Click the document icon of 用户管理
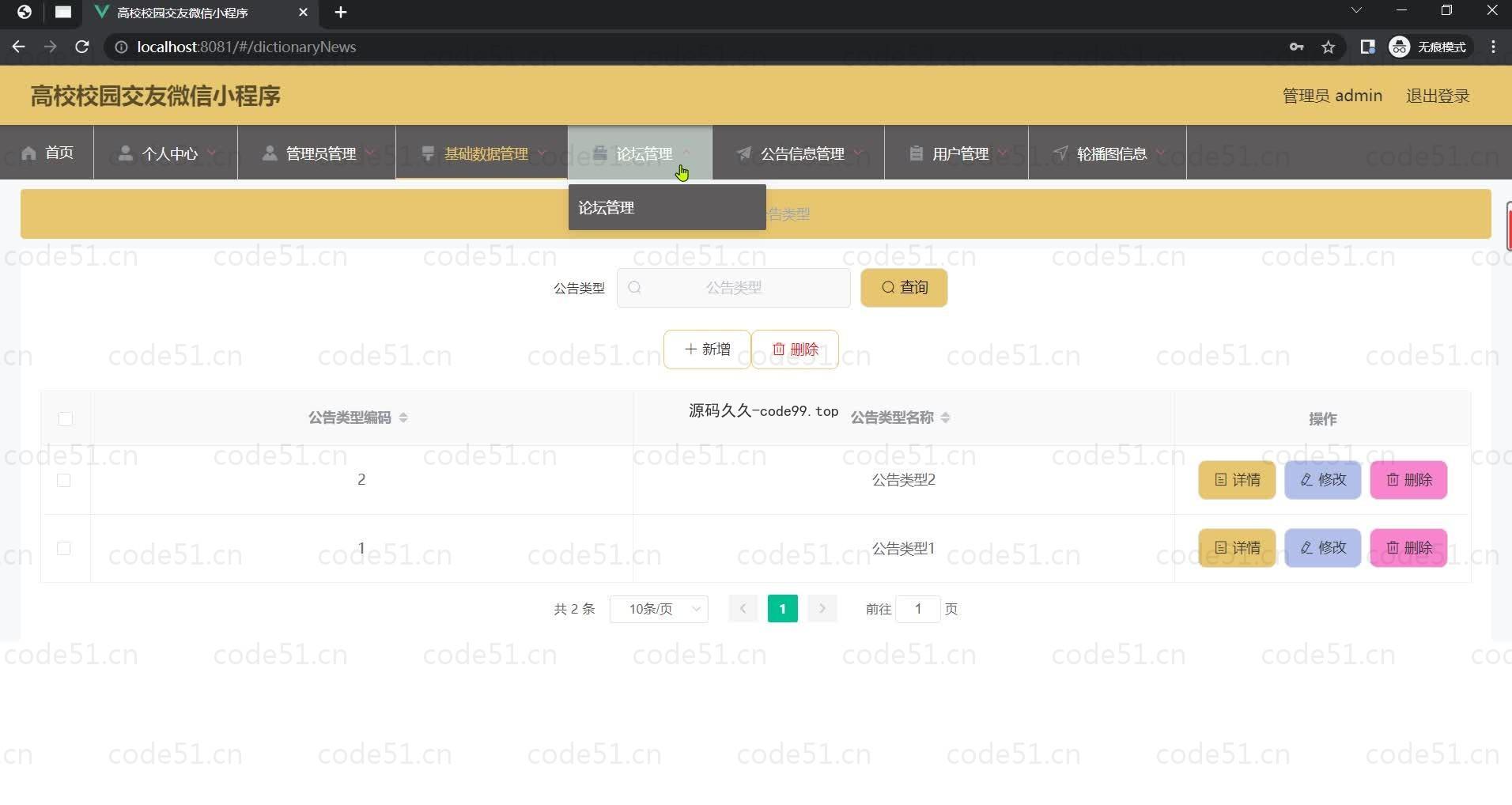Screen dimensions: 1512x805 click(916, 153)
